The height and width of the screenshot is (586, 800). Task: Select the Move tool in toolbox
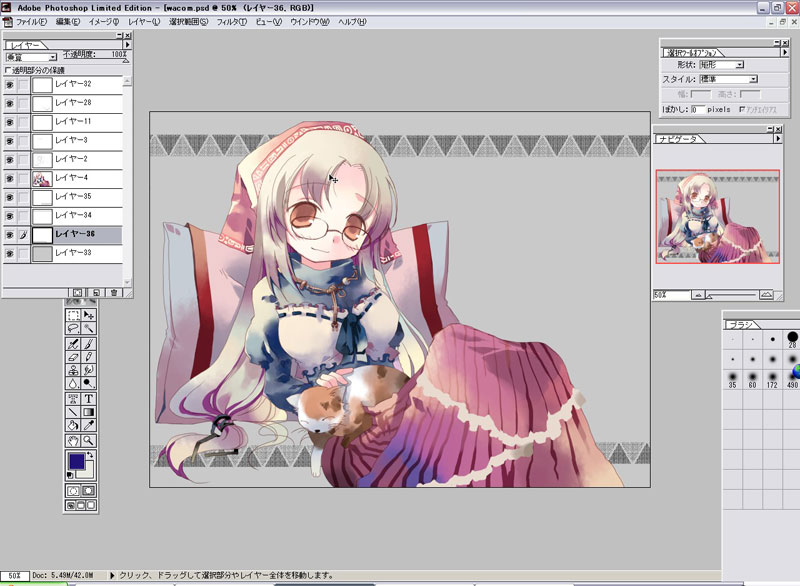89,315
